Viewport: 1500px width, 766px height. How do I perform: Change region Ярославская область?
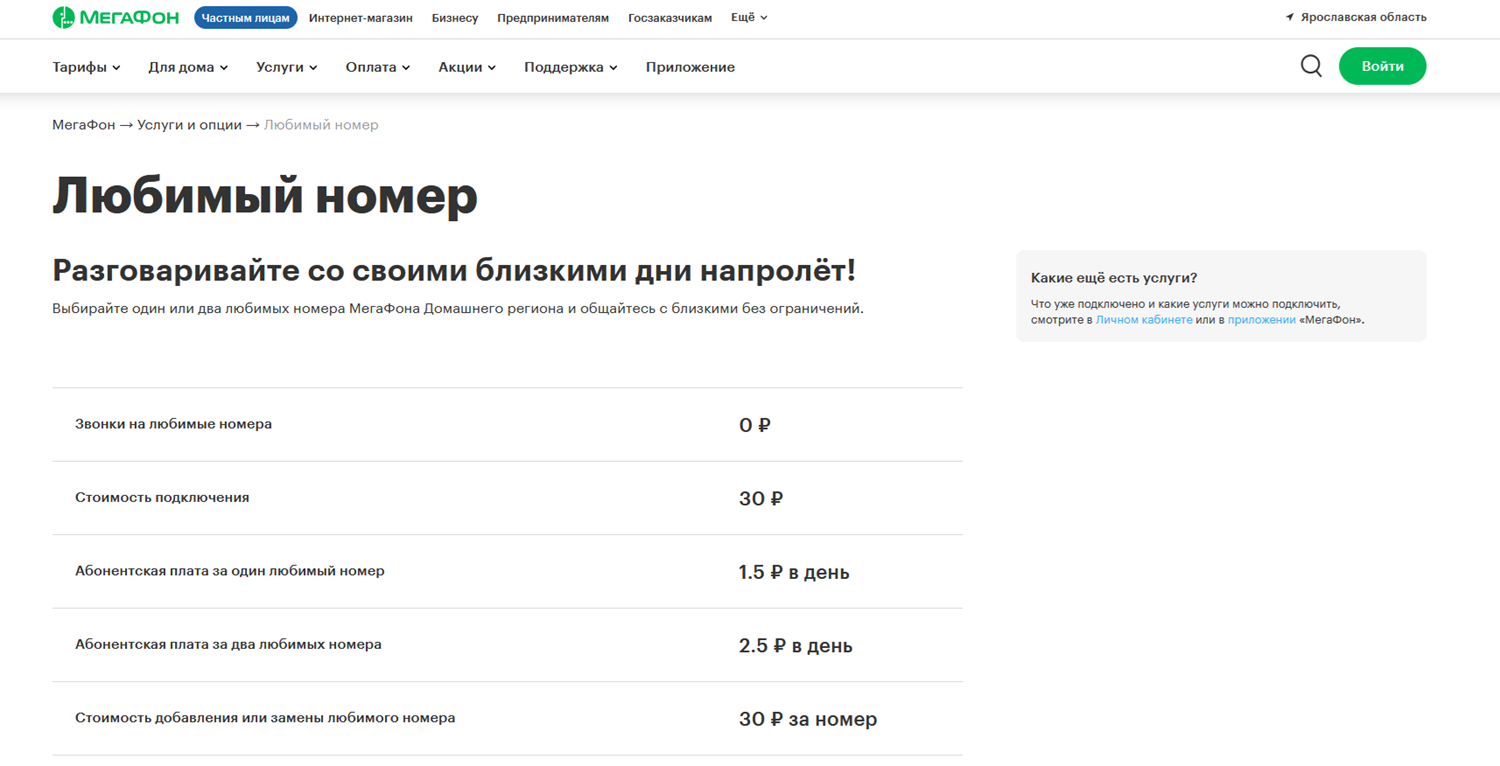(x=1363, y=17)
